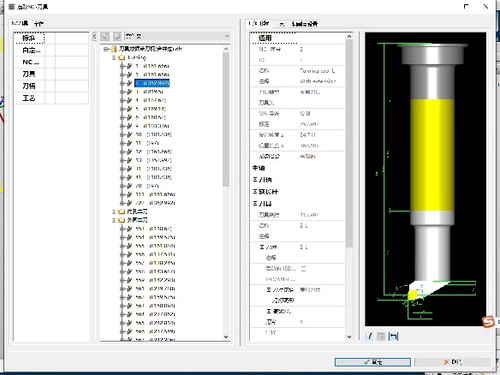Click the red X cancel button
The width and height of the screenshot is (500, 375).
point(452,362)
